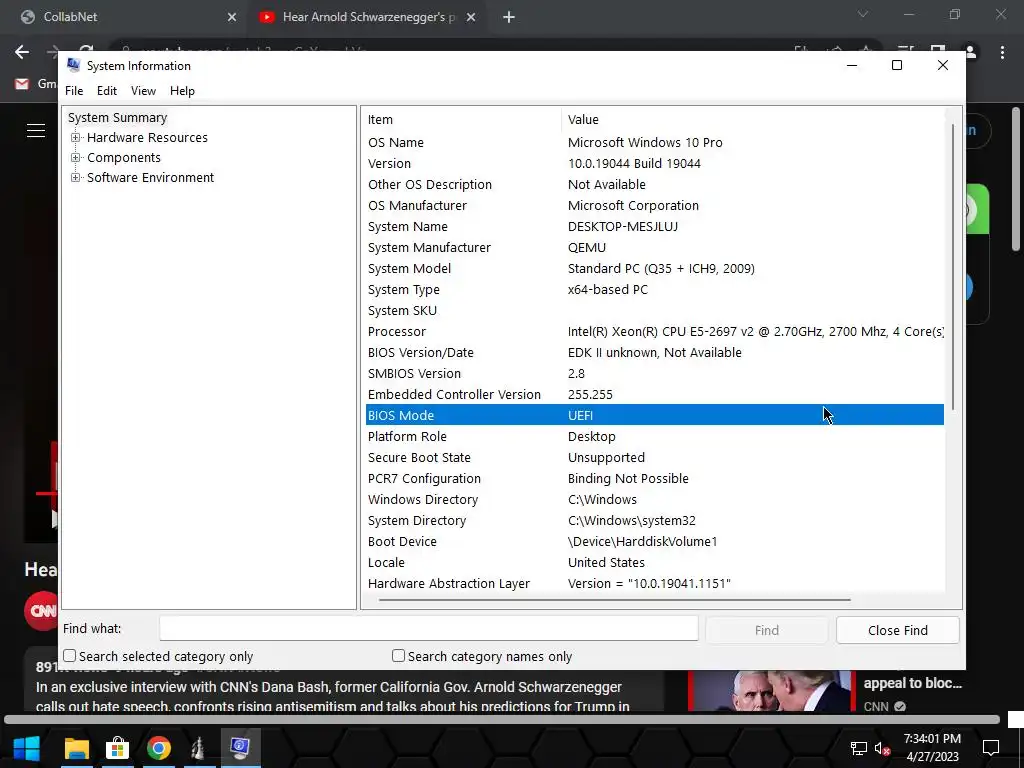
Task: Switch to Chrome from the taskbar
Action: click(x=159, y=748)
